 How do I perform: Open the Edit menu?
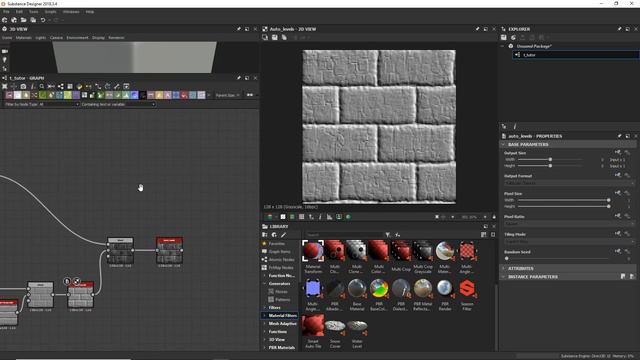pyautogui.click(x=19, y=12)
